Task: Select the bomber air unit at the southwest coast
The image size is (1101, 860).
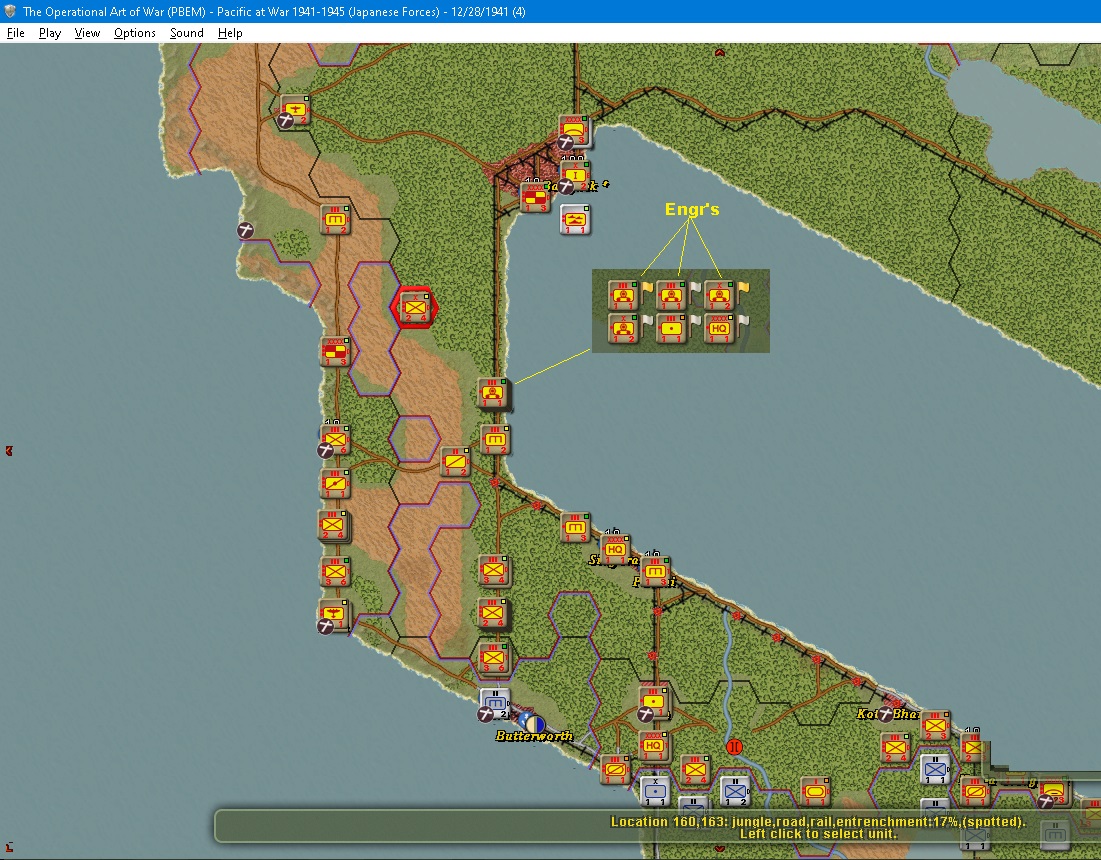Action: 334,615
